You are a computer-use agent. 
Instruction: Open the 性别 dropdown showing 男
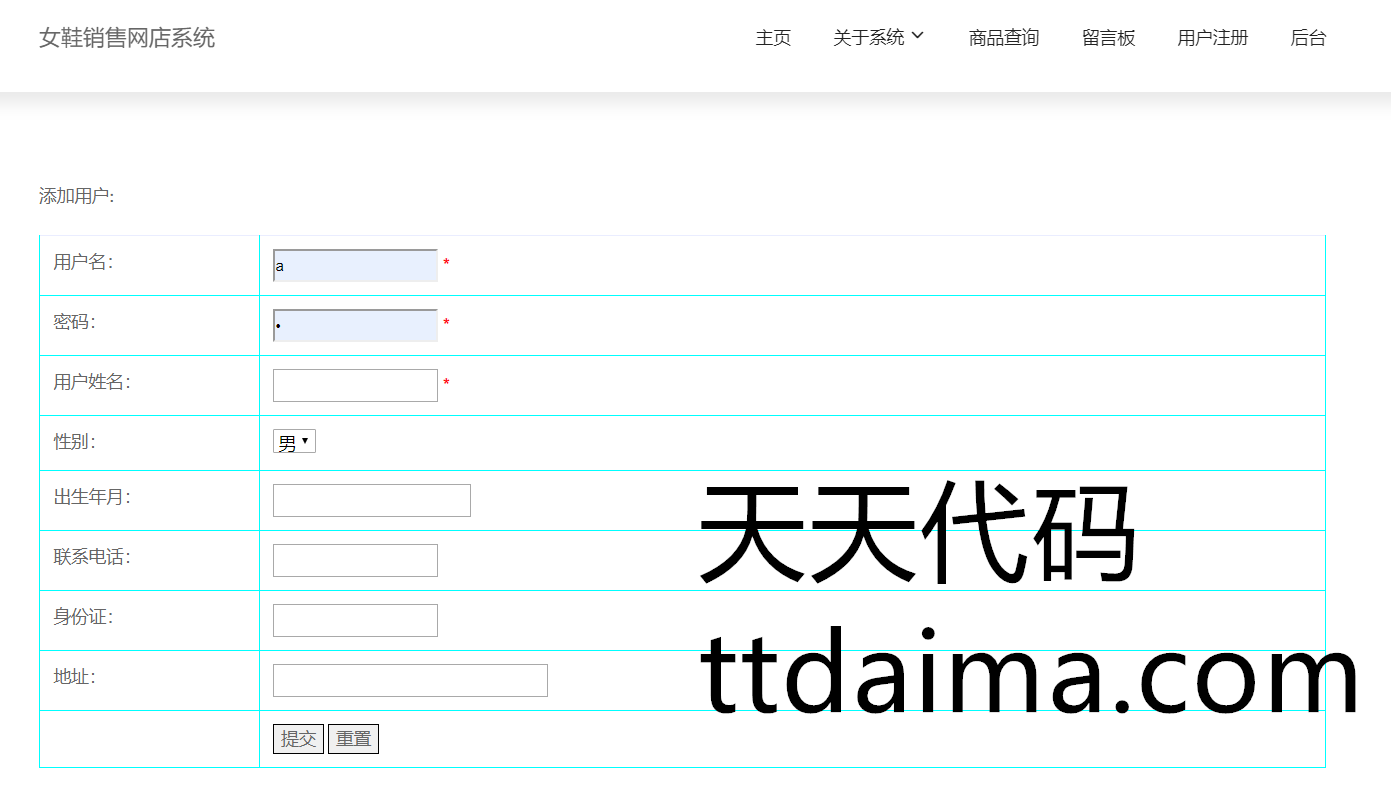pos(294,442)
